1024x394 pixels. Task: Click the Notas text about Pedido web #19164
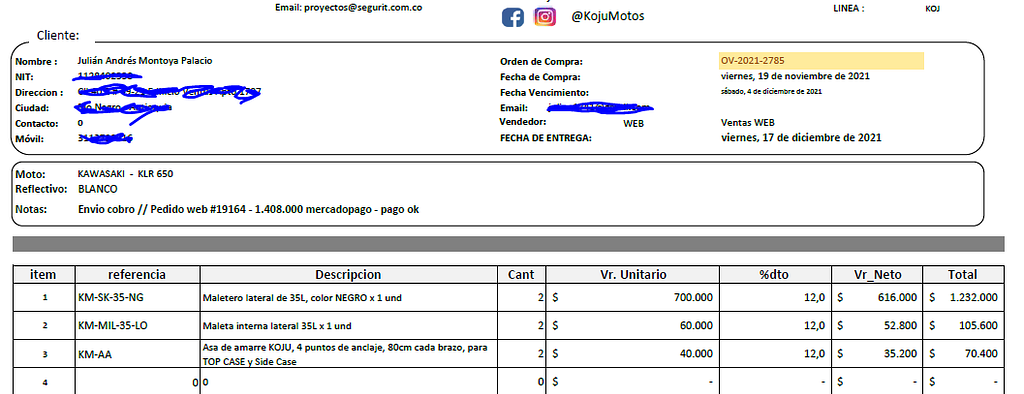pos(248,210)
